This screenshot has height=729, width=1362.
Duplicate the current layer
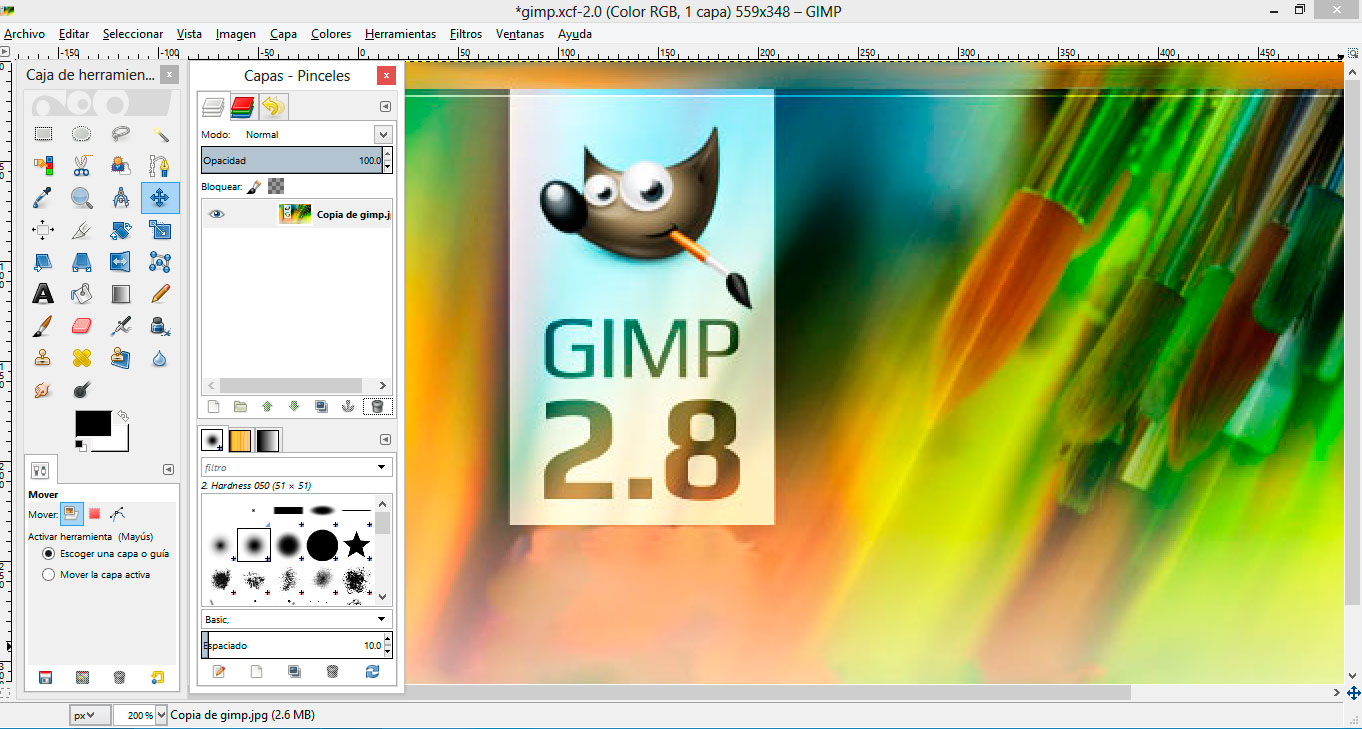tap(321, 406)
